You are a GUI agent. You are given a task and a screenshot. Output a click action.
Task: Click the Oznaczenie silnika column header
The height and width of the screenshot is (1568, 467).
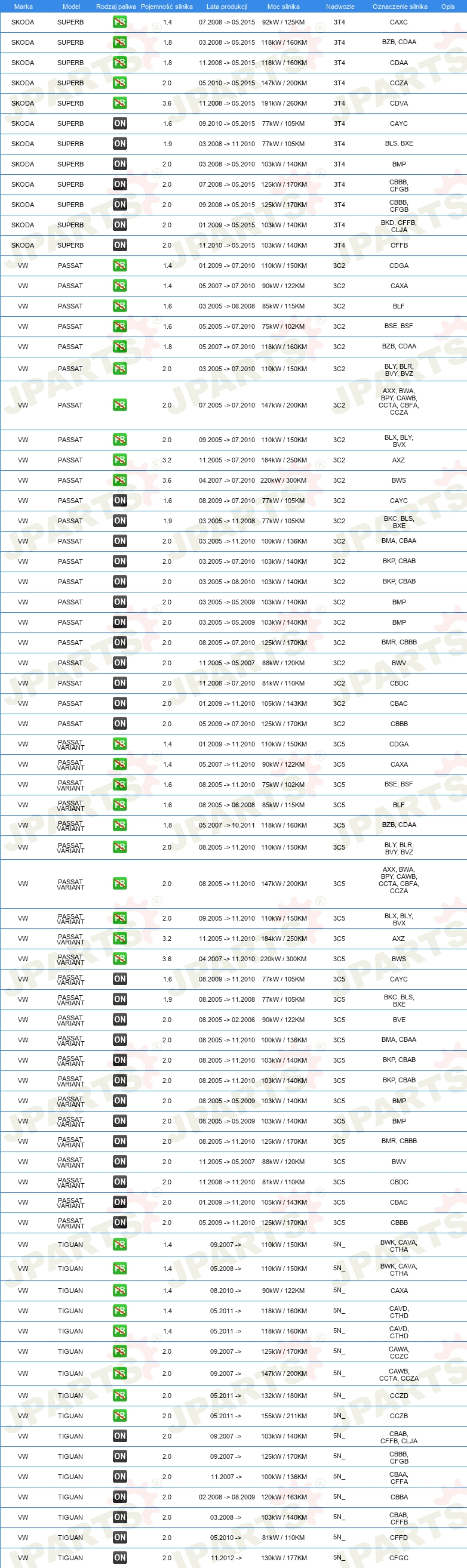pyautogui.click(x=400, y=7)
